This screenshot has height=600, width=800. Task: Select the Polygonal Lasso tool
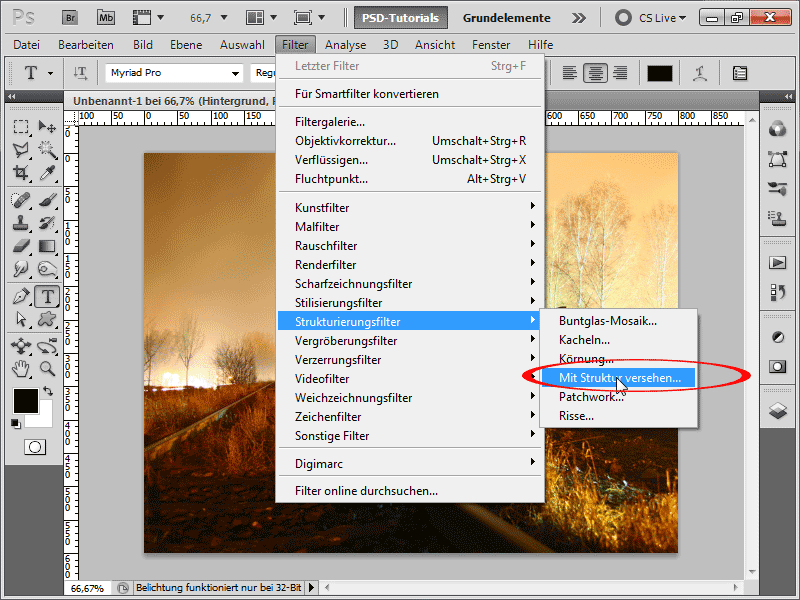(x=21, y=149)
